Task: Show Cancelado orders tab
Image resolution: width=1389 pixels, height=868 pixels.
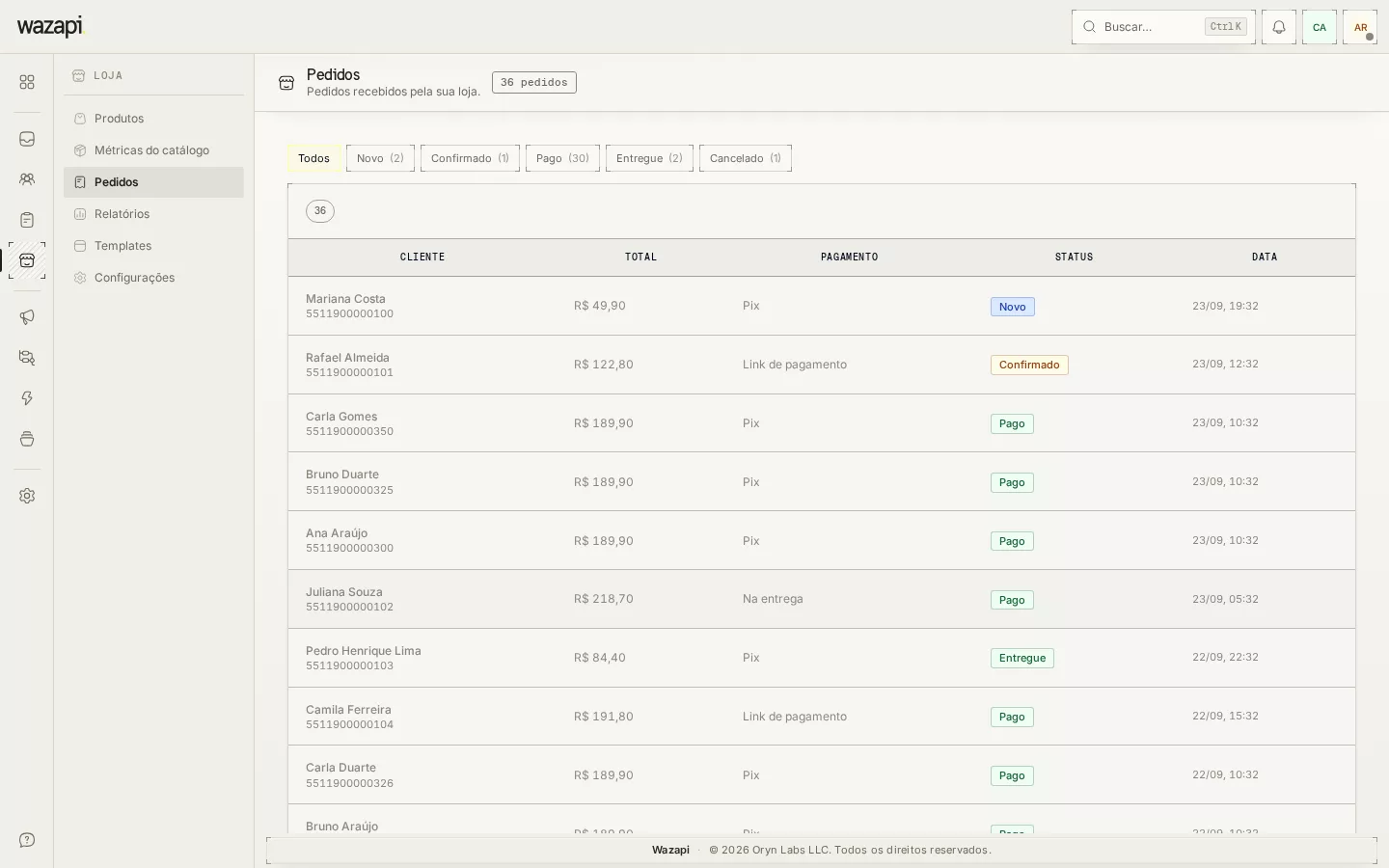Action: (x=746, y=158)
